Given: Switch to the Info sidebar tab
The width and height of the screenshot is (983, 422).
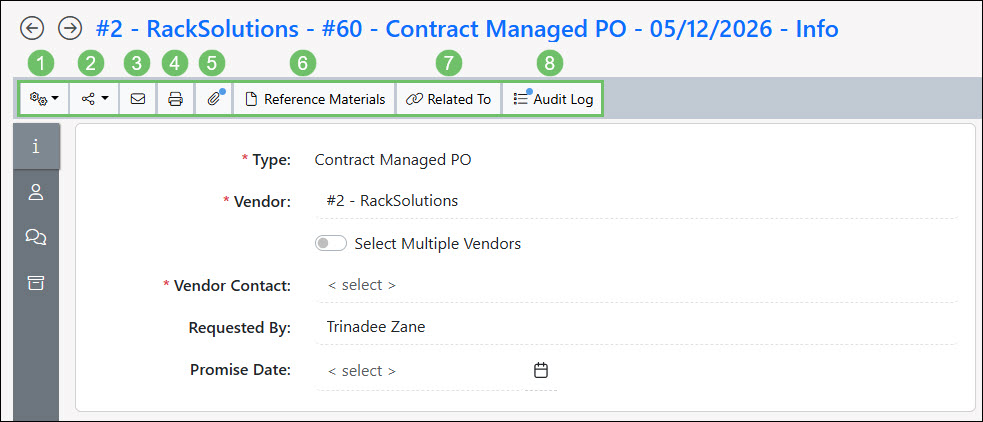Looking at the screenshot, I should tap(36, 146).
